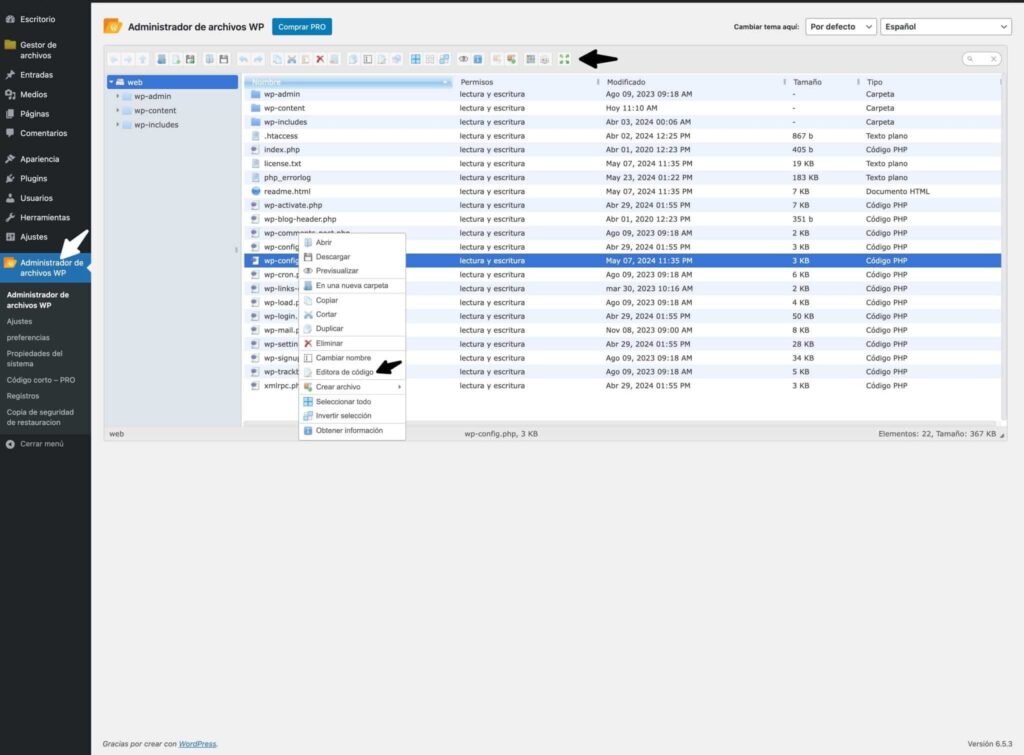1024x755 pixels.
Task: Click the redo arrow in toolbar
Action: pos(258,59)
